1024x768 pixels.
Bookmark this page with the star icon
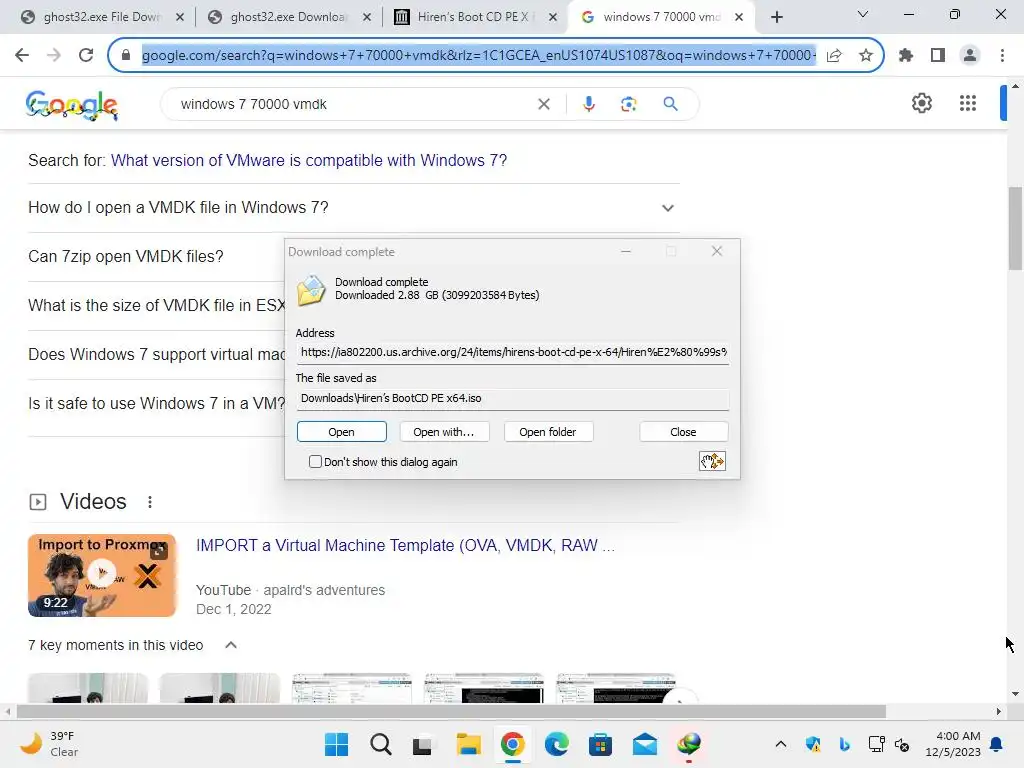(x=866, y=56)
